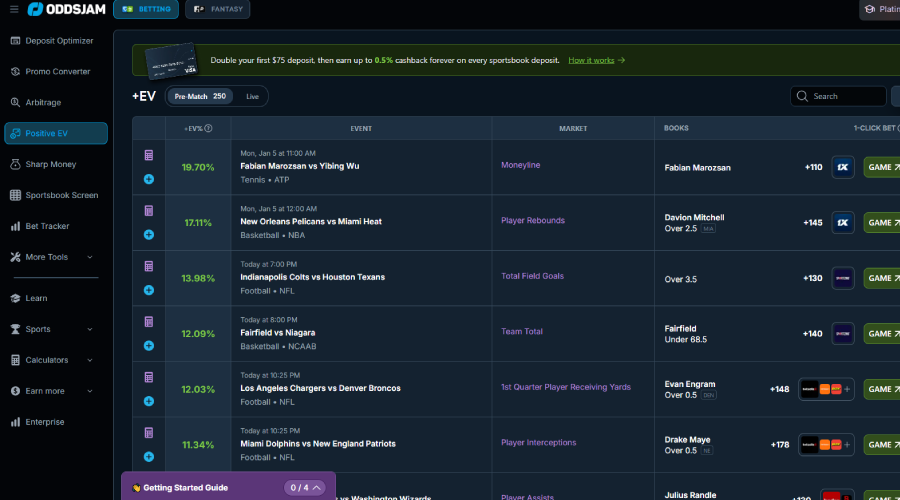
Task: Click Fabian Marozsan vs Yibing Wu event
Action: point(300,166)
